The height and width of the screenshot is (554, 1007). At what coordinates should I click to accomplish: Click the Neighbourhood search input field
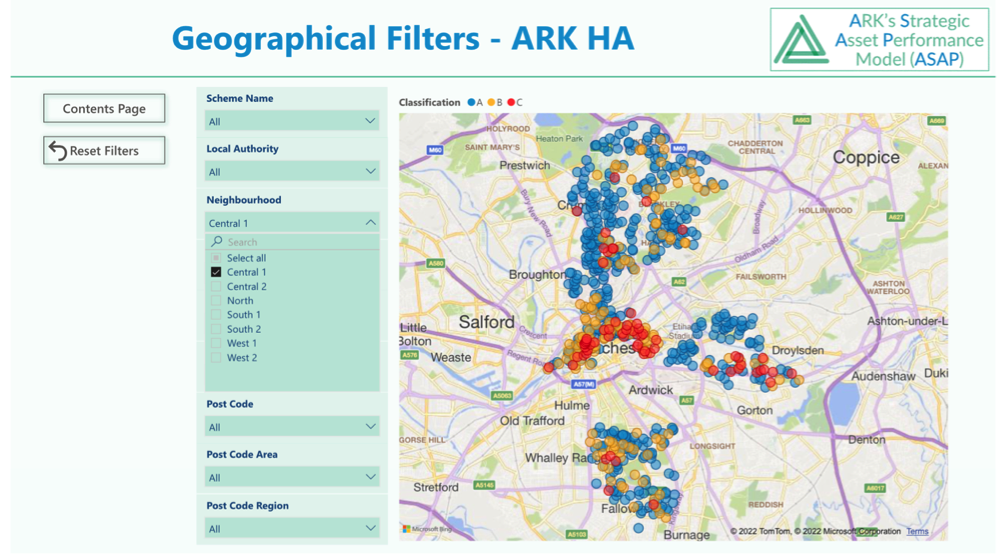(295, 242)
